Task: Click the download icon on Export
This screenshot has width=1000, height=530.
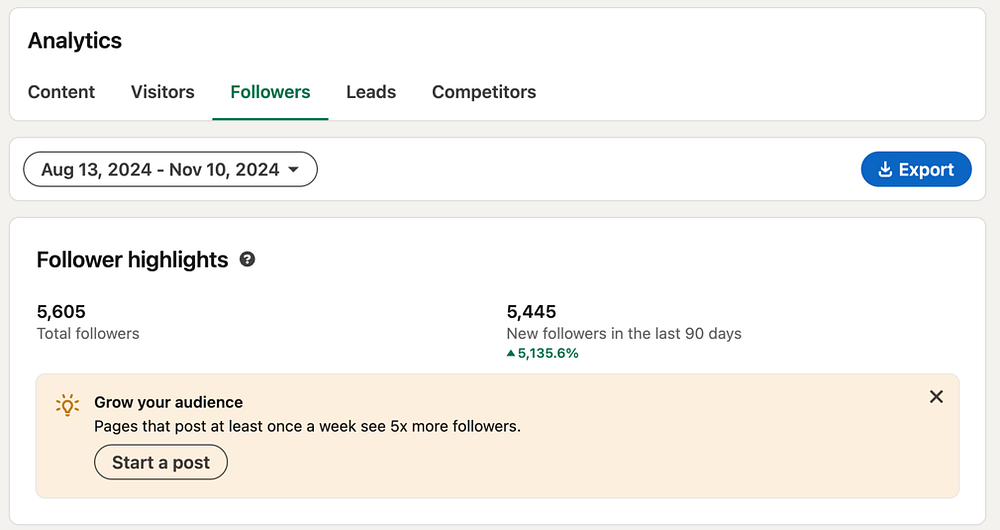Action: click(x=885, y=170)
